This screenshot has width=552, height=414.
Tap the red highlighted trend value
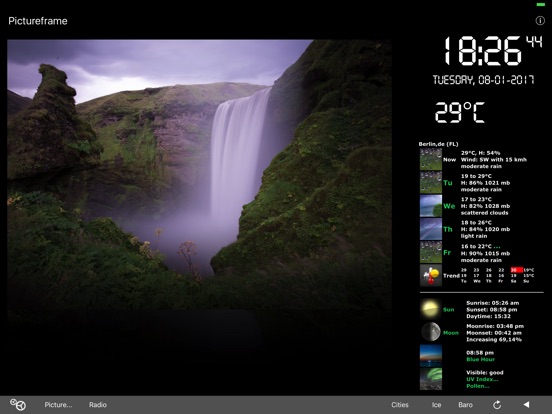516,270
